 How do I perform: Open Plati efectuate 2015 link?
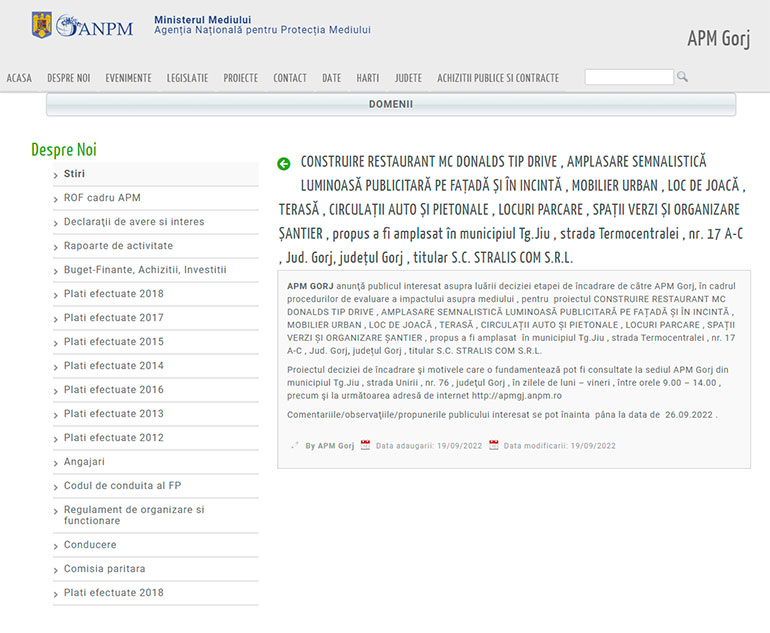coord(113,342)
